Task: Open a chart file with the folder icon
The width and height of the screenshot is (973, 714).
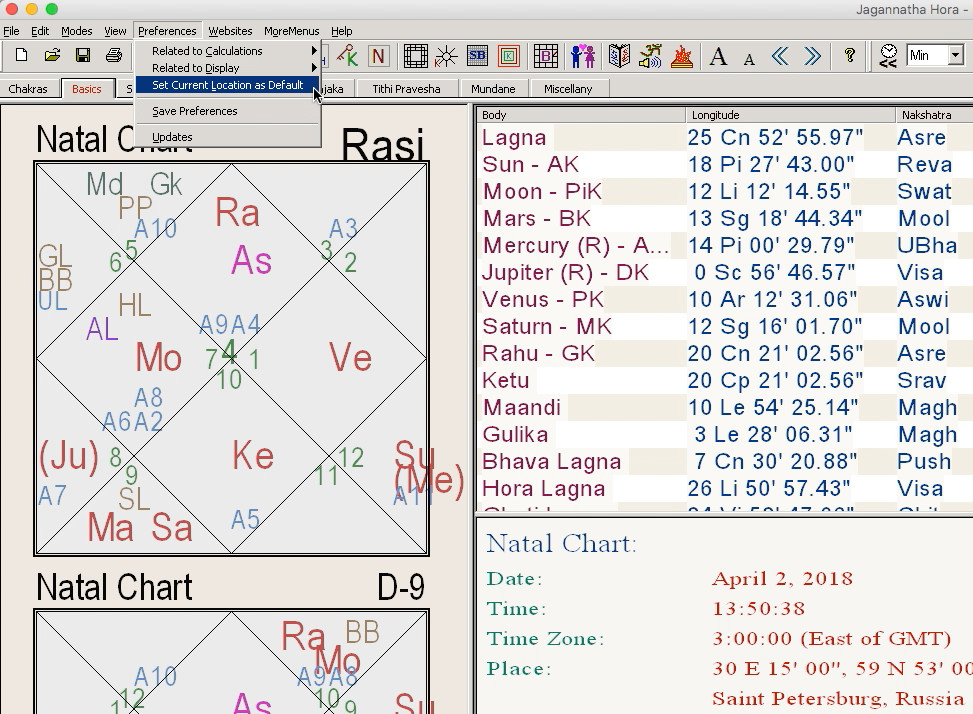Action: click(x=52, y=56)
